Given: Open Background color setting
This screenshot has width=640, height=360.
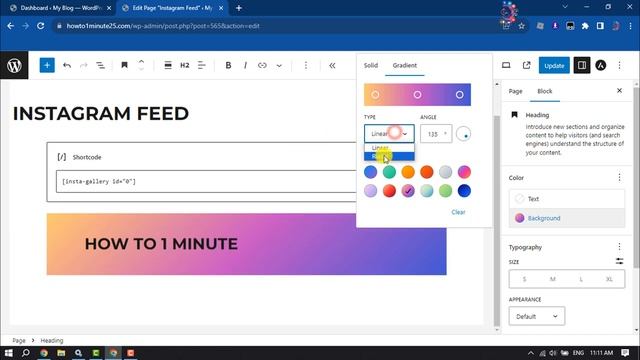Looking at the screenshot, I should pos(567,218).
